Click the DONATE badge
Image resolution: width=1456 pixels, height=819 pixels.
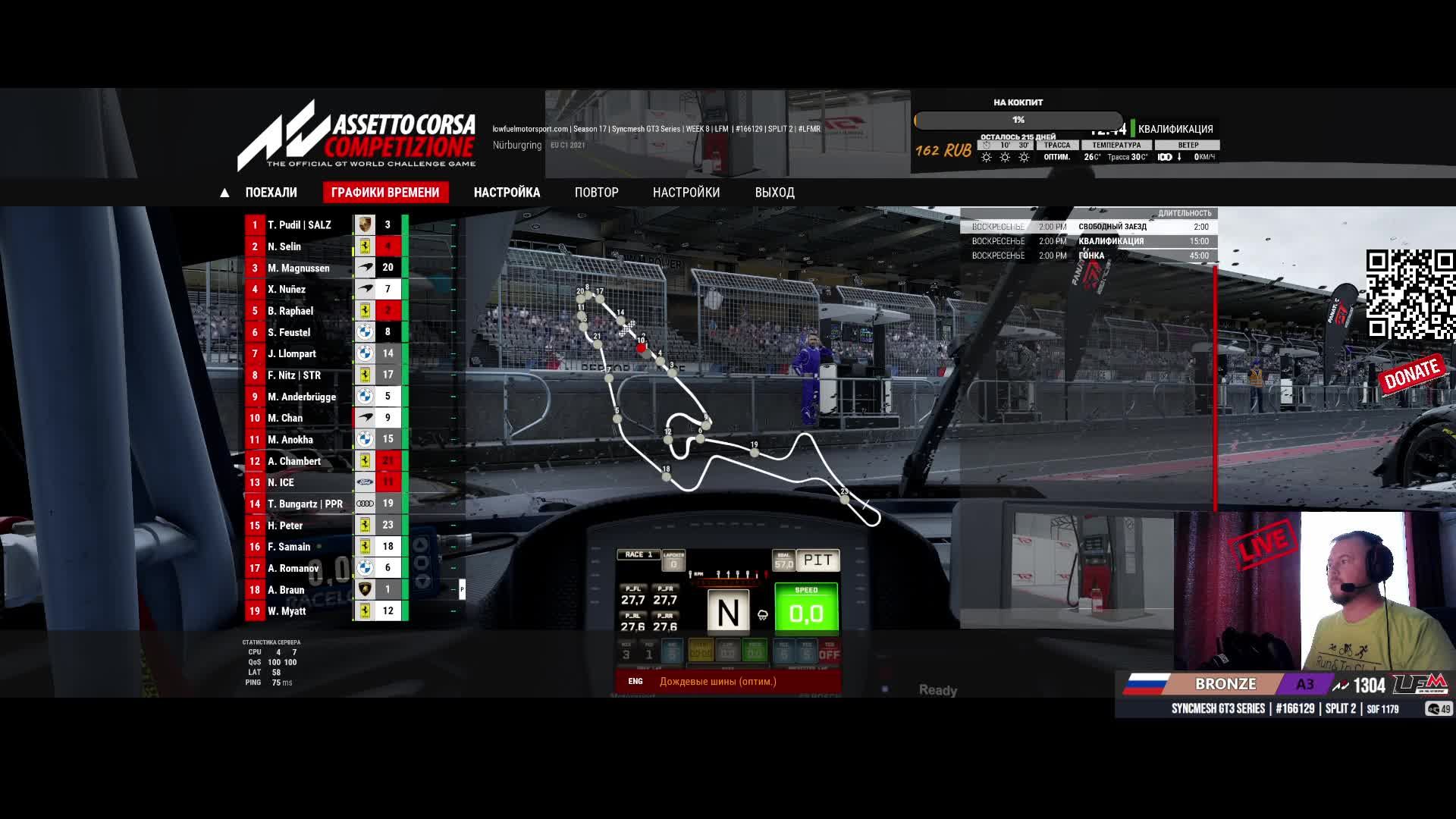pyautogui.click(x=1410, y=373)
